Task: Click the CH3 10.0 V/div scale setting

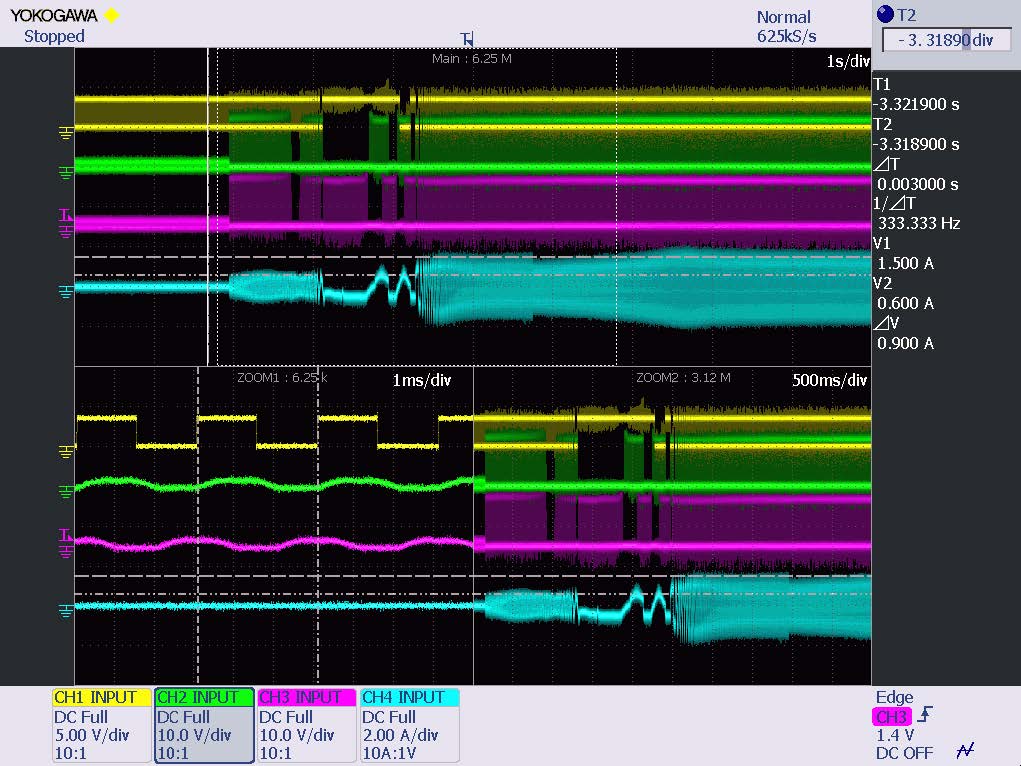Action: 297,735
